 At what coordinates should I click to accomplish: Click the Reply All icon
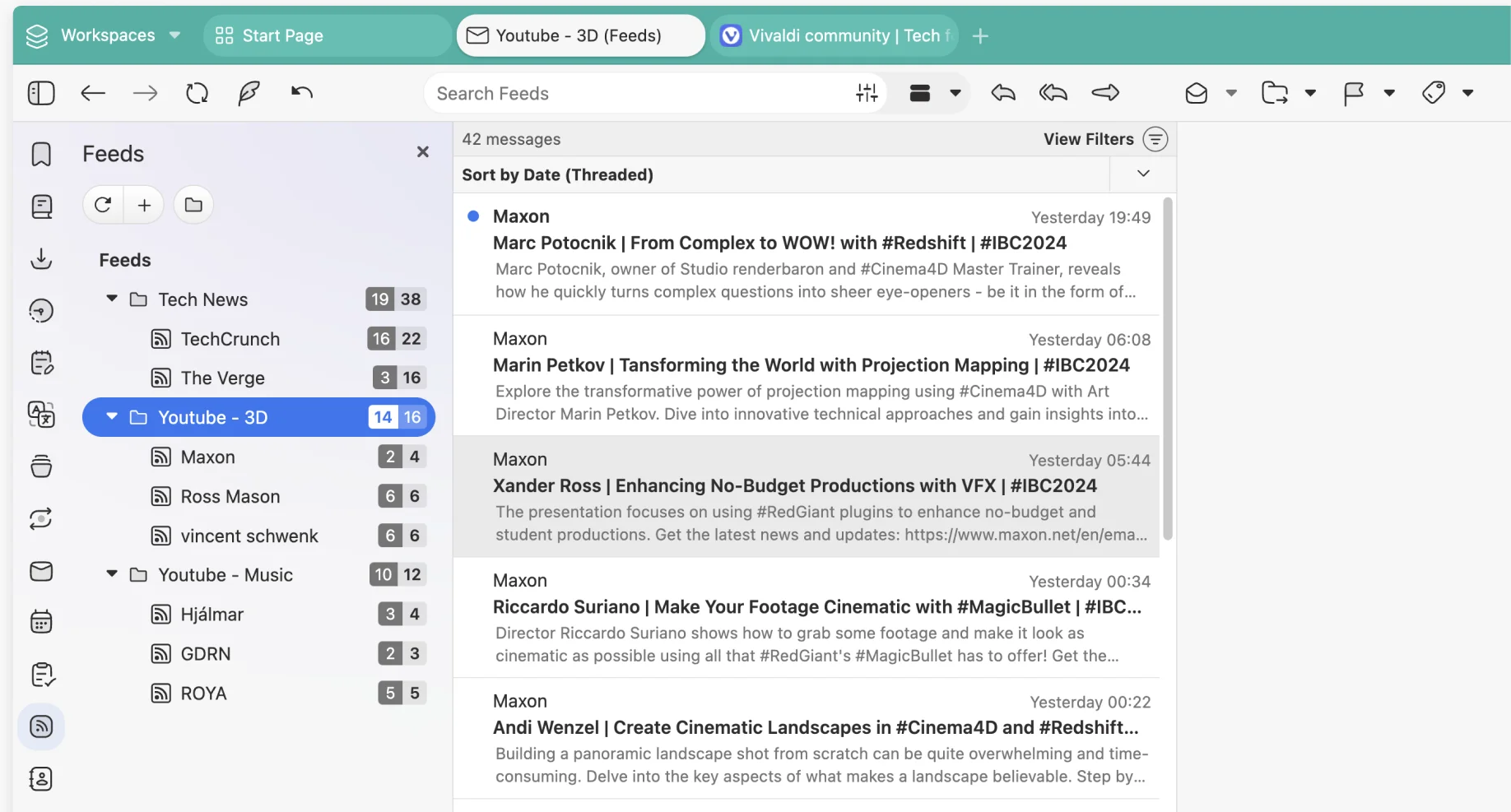point(1053,93)
